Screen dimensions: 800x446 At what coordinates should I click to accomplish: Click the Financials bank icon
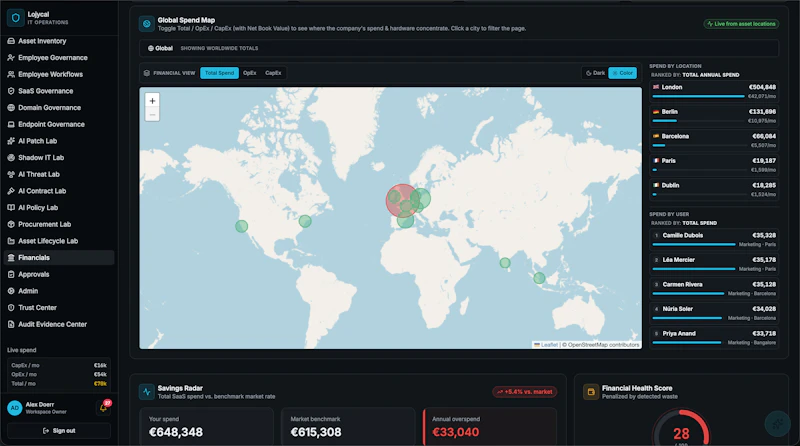pos(11,258)
